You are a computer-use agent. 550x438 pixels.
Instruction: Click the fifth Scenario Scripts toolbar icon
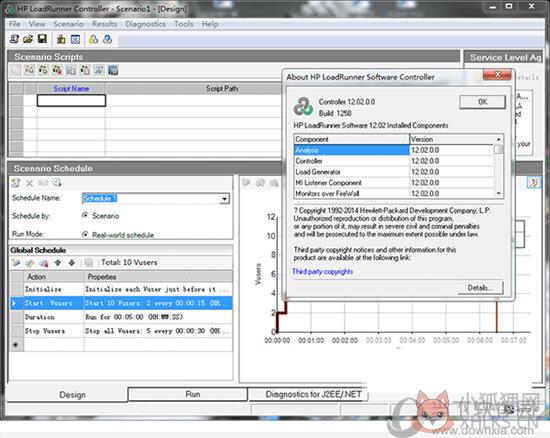tap(71, 70)
